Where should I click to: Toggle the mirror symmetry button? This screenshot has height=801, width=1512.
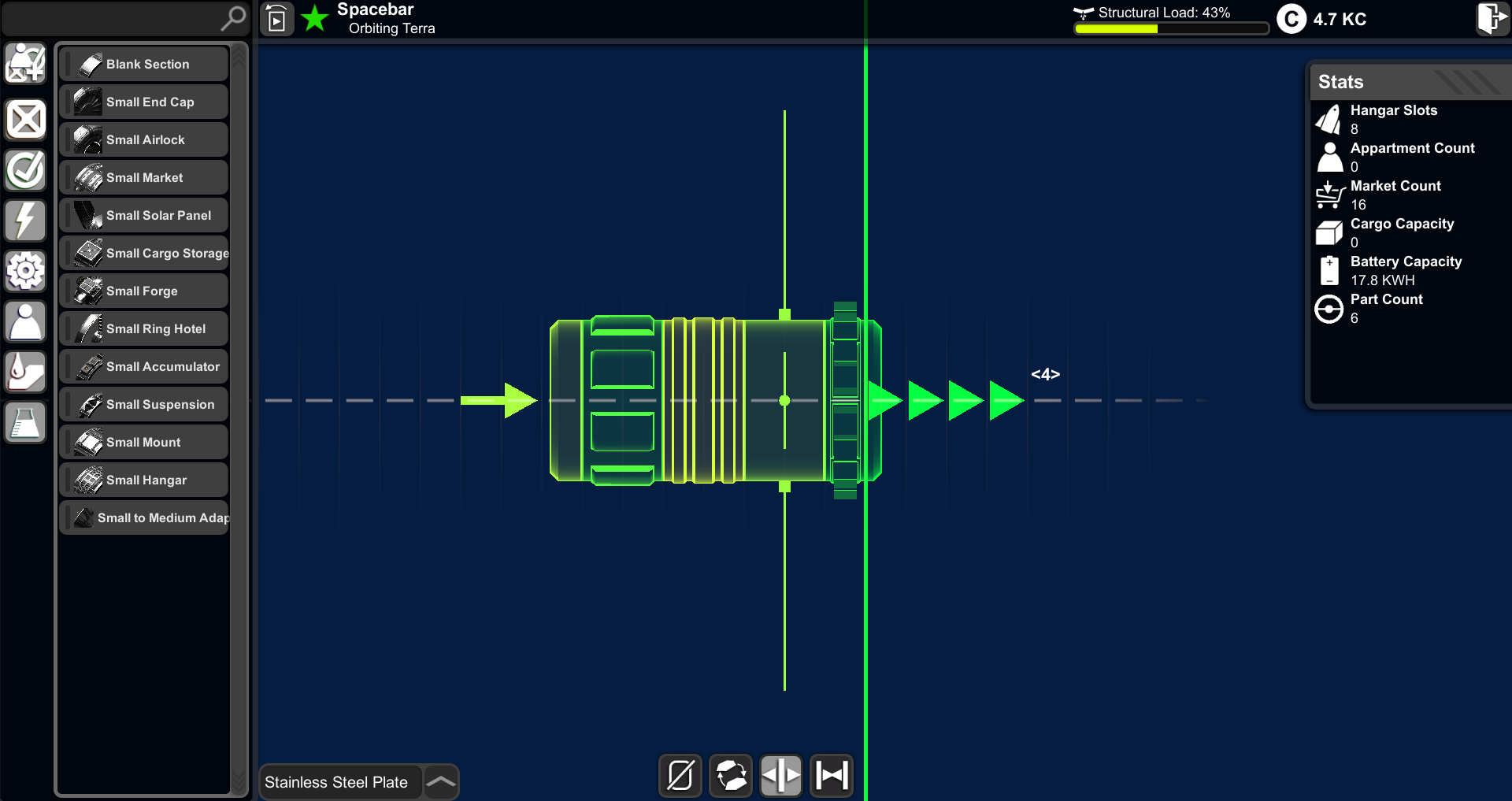point(781,776)
